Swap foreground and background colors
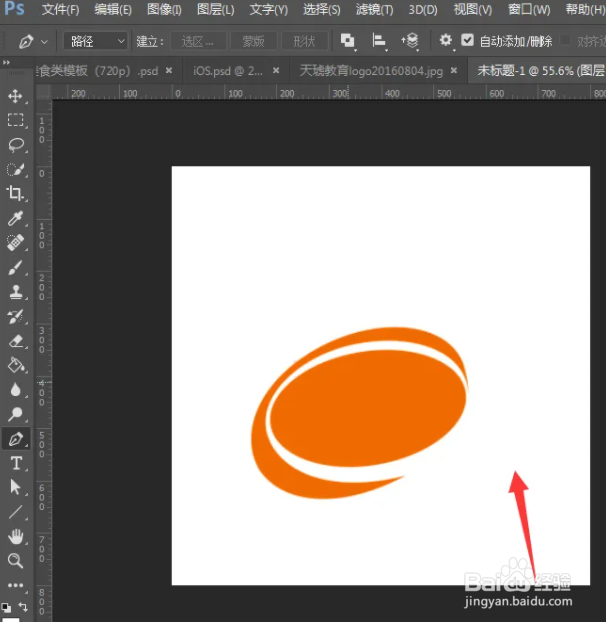 tap(23, 607)
